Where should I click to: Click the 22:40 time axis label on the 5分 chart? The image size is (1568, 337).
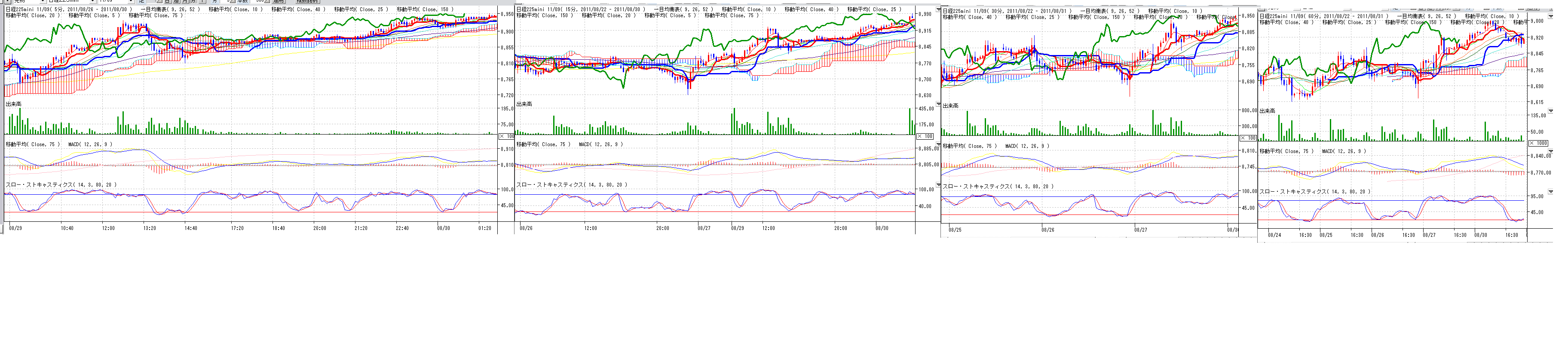[x=402, y=229]
